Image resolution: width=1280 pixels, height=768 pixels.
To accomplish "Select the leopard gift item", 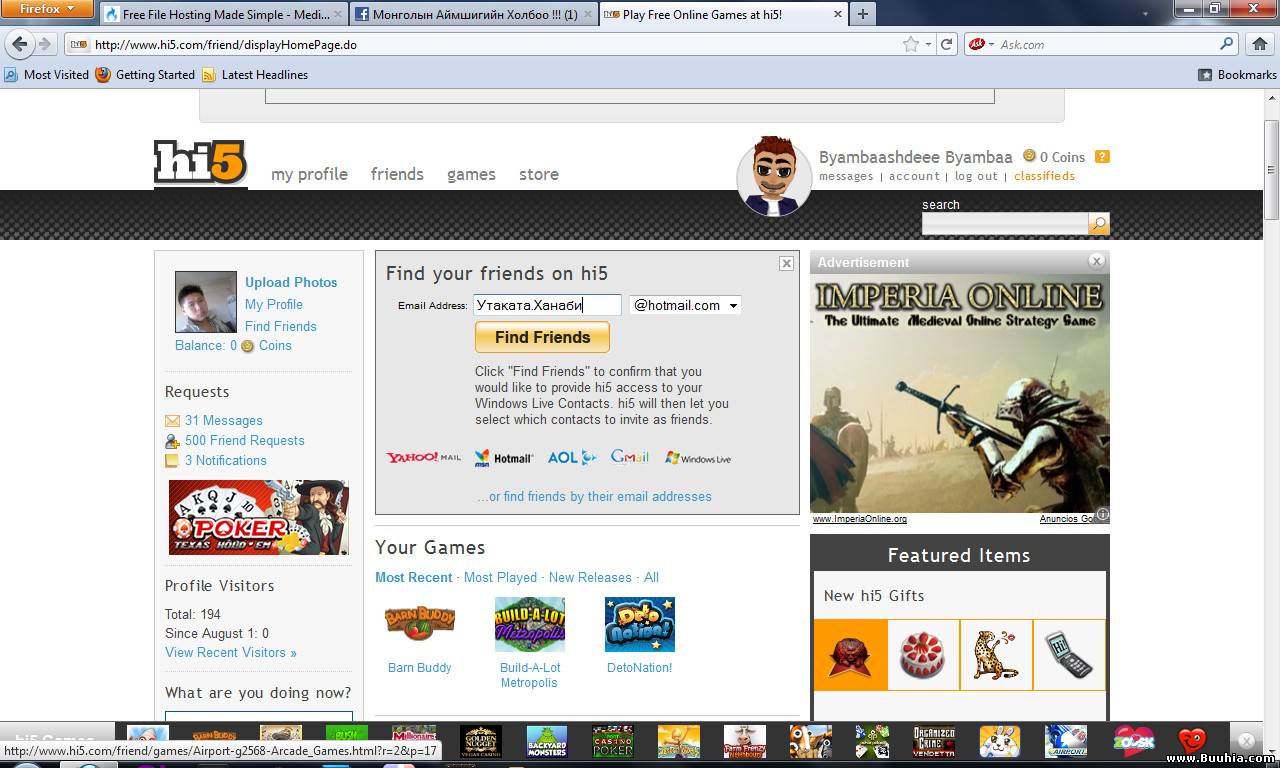I will tap(996, 655).
